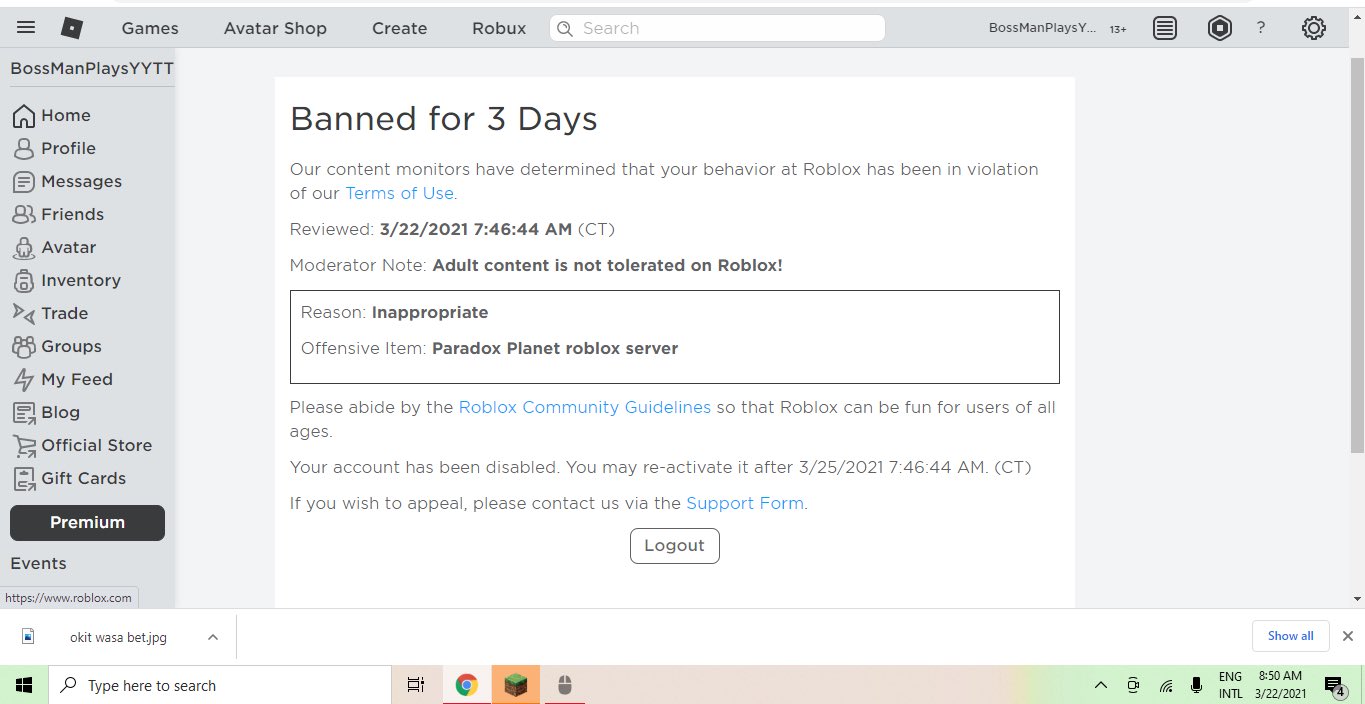Click the taskbar clock showing 8:50 AM

[1280, 685]
